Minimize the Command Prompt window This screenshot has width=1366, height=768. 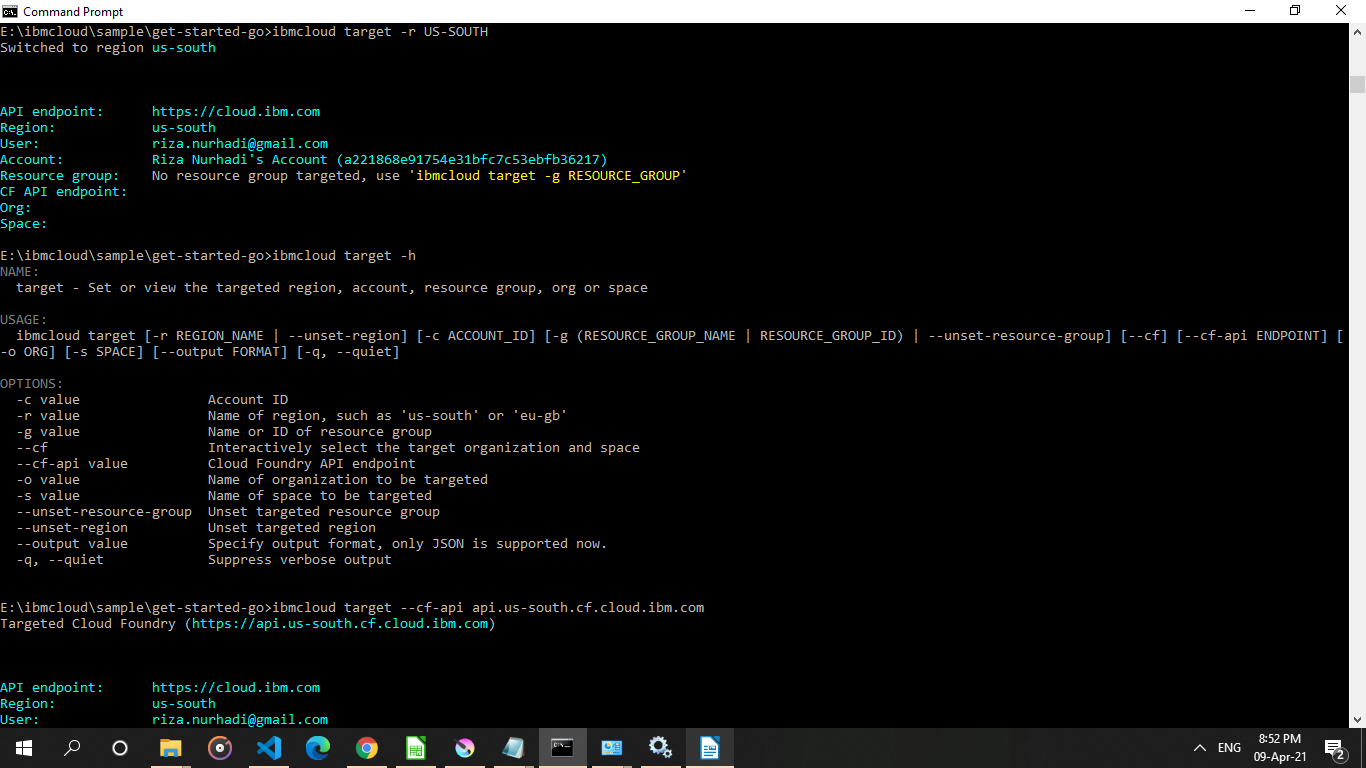point(1249,11)
